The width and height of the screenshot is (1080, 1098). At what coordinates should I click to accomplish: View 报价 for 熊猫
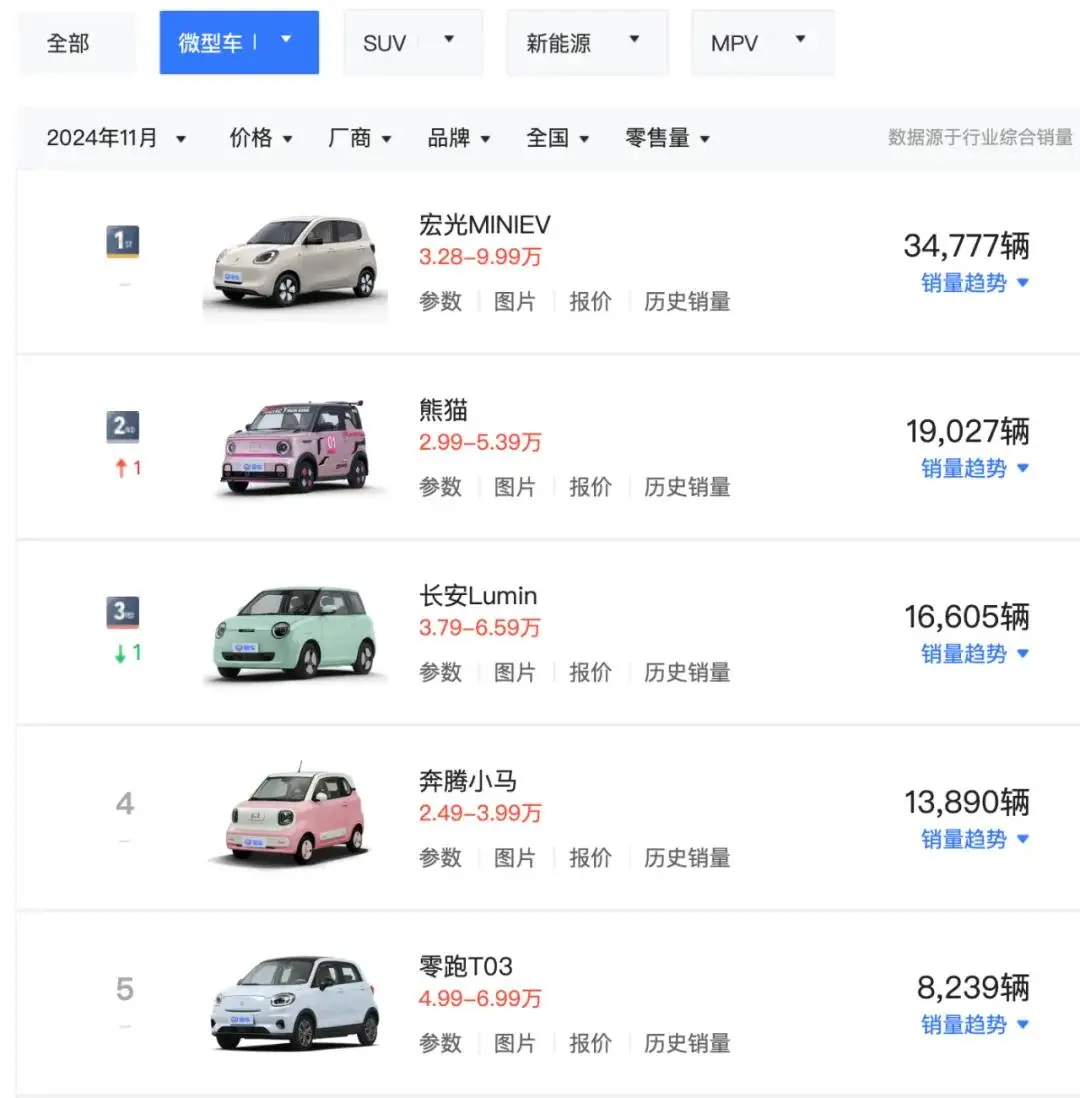click(590, 487)
